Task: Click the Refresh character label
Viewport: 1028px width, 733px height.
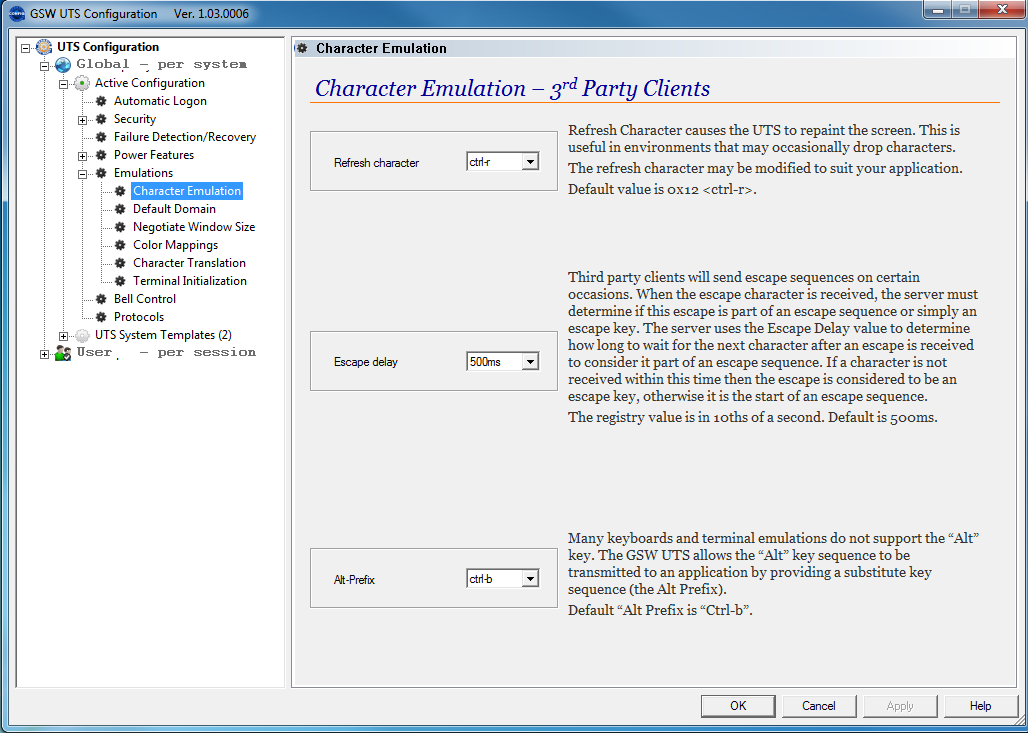Action: click(376, 163)
